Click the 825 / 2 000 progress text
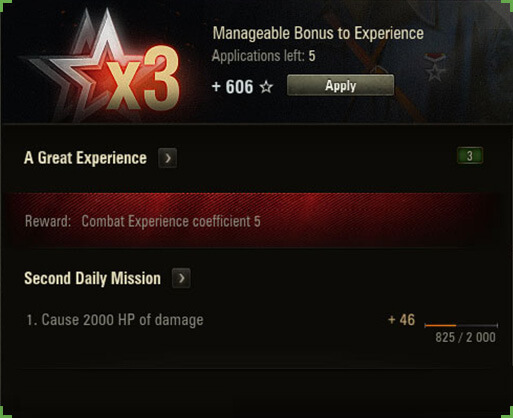Viewport: 513px width, 418px height. pos(465,337)
